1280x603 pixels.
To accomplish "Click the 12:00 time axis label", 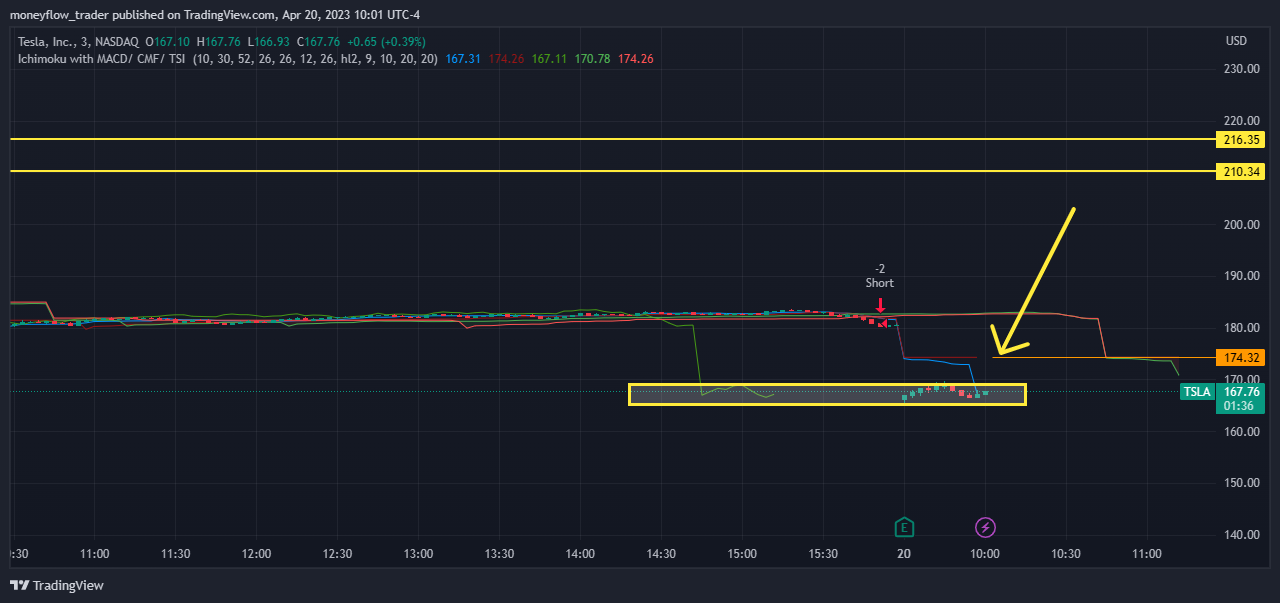I will point(256,554).
